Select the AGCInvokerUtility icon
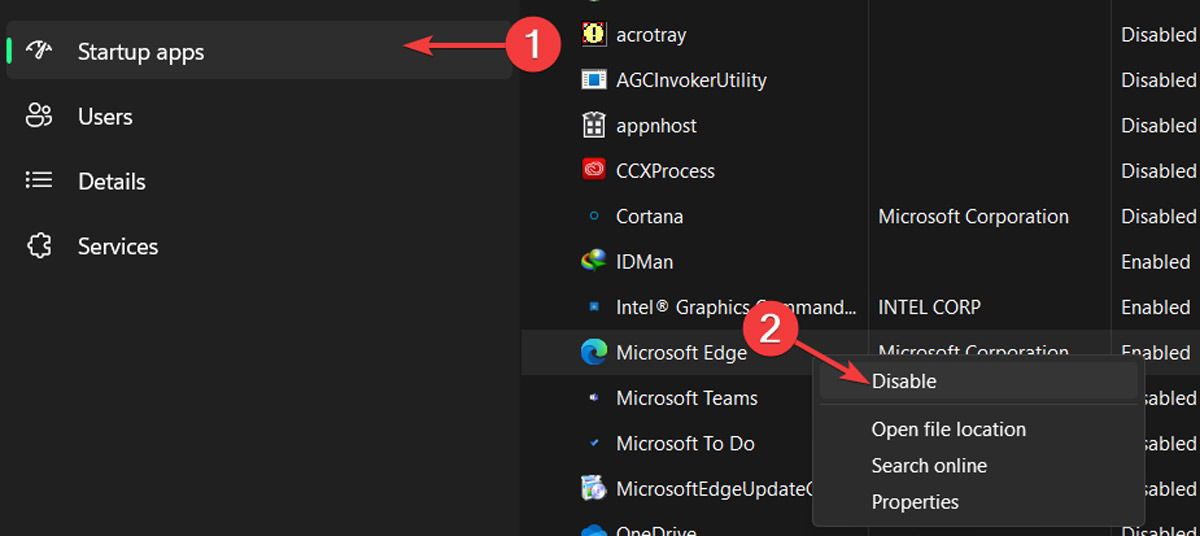Viewport: 1200px width, 536px height. [594, 79]
